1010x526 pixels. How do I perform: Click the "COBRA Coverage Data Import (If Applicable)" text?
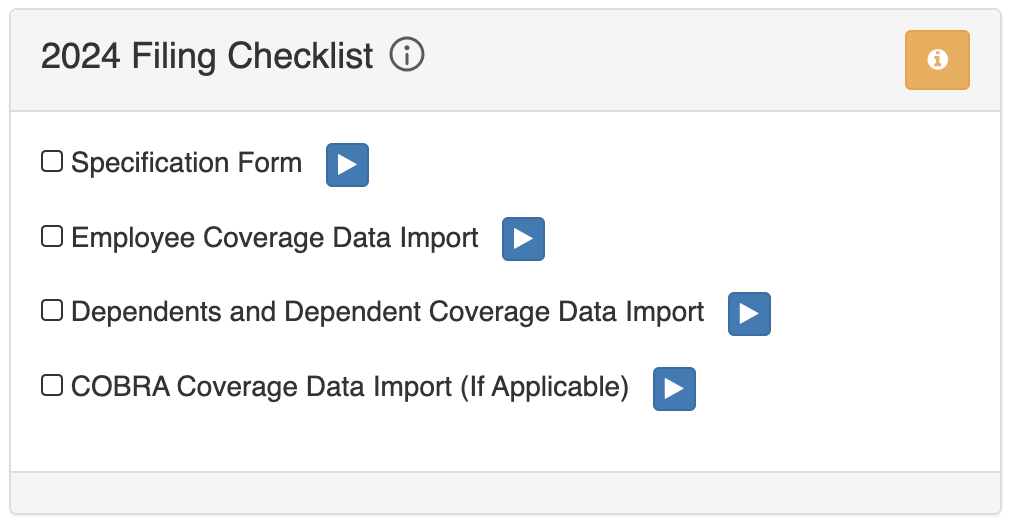350,387
